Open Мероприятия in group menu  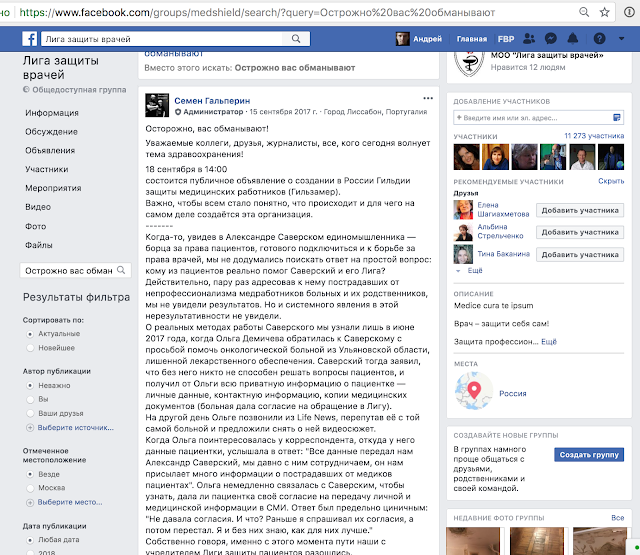tap(53, 188)
